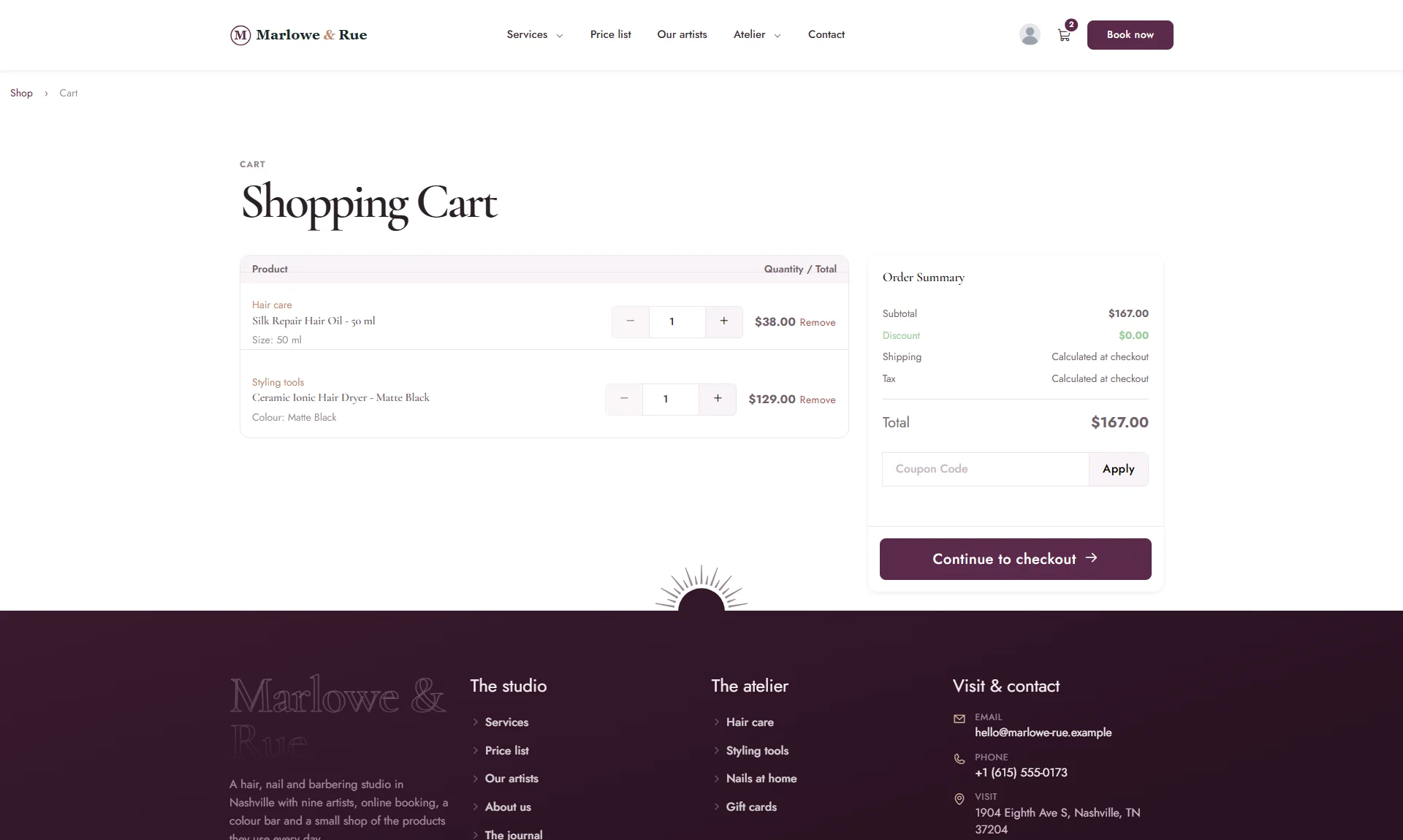The width and height of the screenshot is (1403, 840).
Task: Remove Silk Repair Hair Oil from cart
Action: coord(817,322)
